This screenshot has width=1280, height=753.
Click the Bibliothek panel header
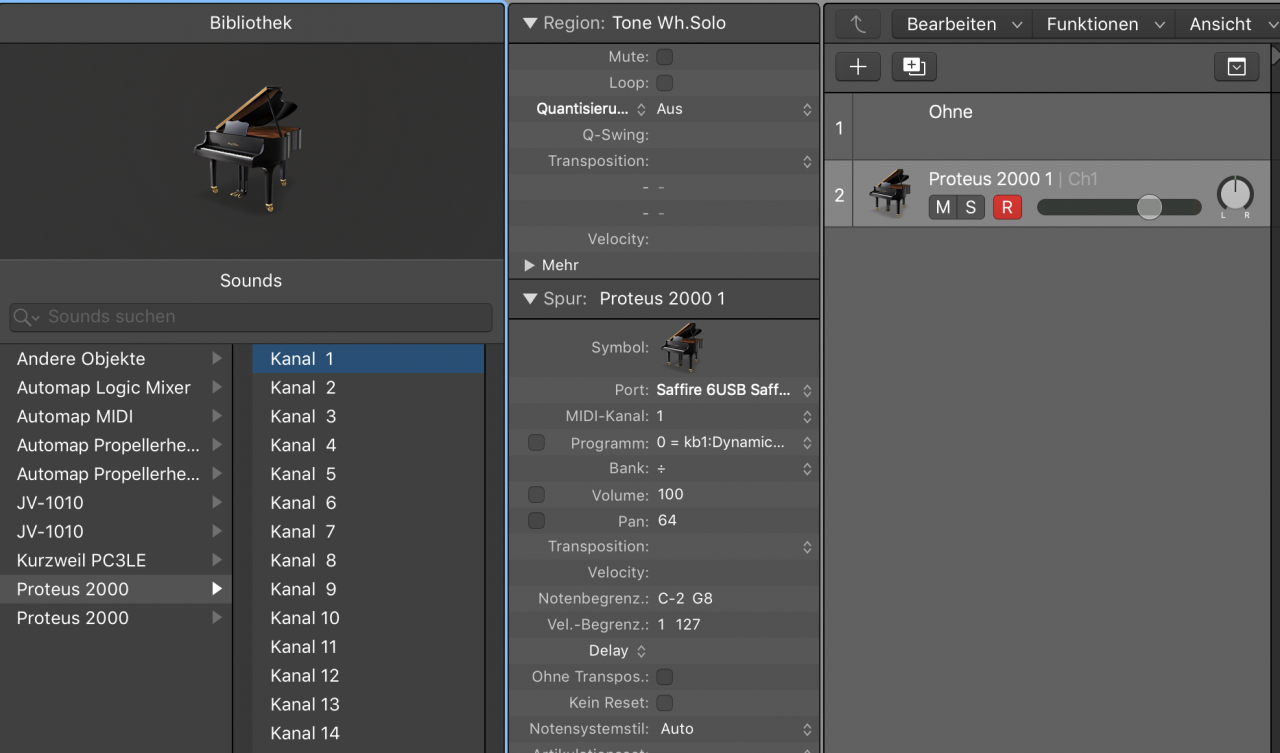click(x=251, y=22)
